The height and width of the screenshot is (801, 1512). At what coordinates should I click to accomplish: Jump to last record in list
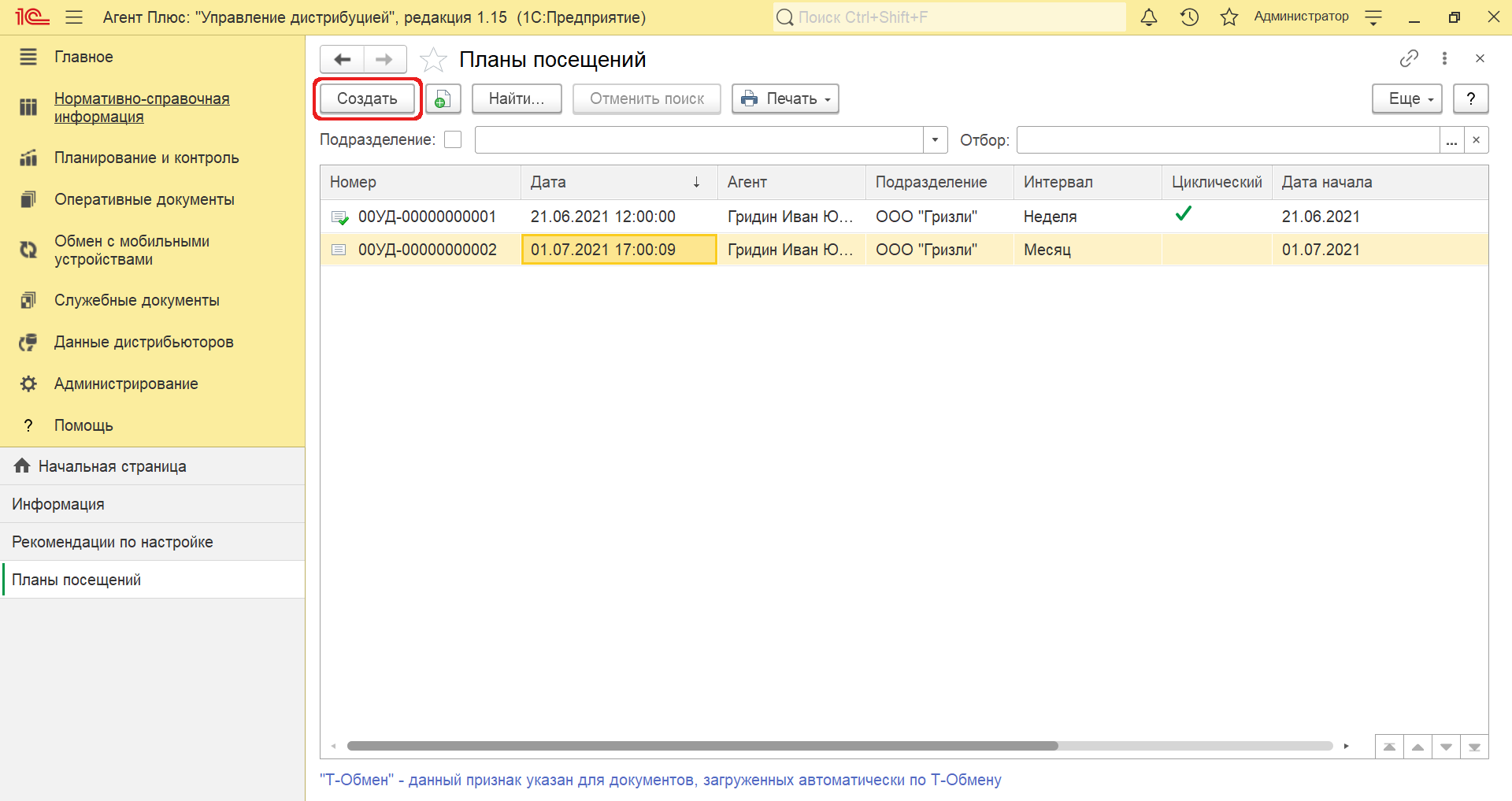pos(1474,747)
